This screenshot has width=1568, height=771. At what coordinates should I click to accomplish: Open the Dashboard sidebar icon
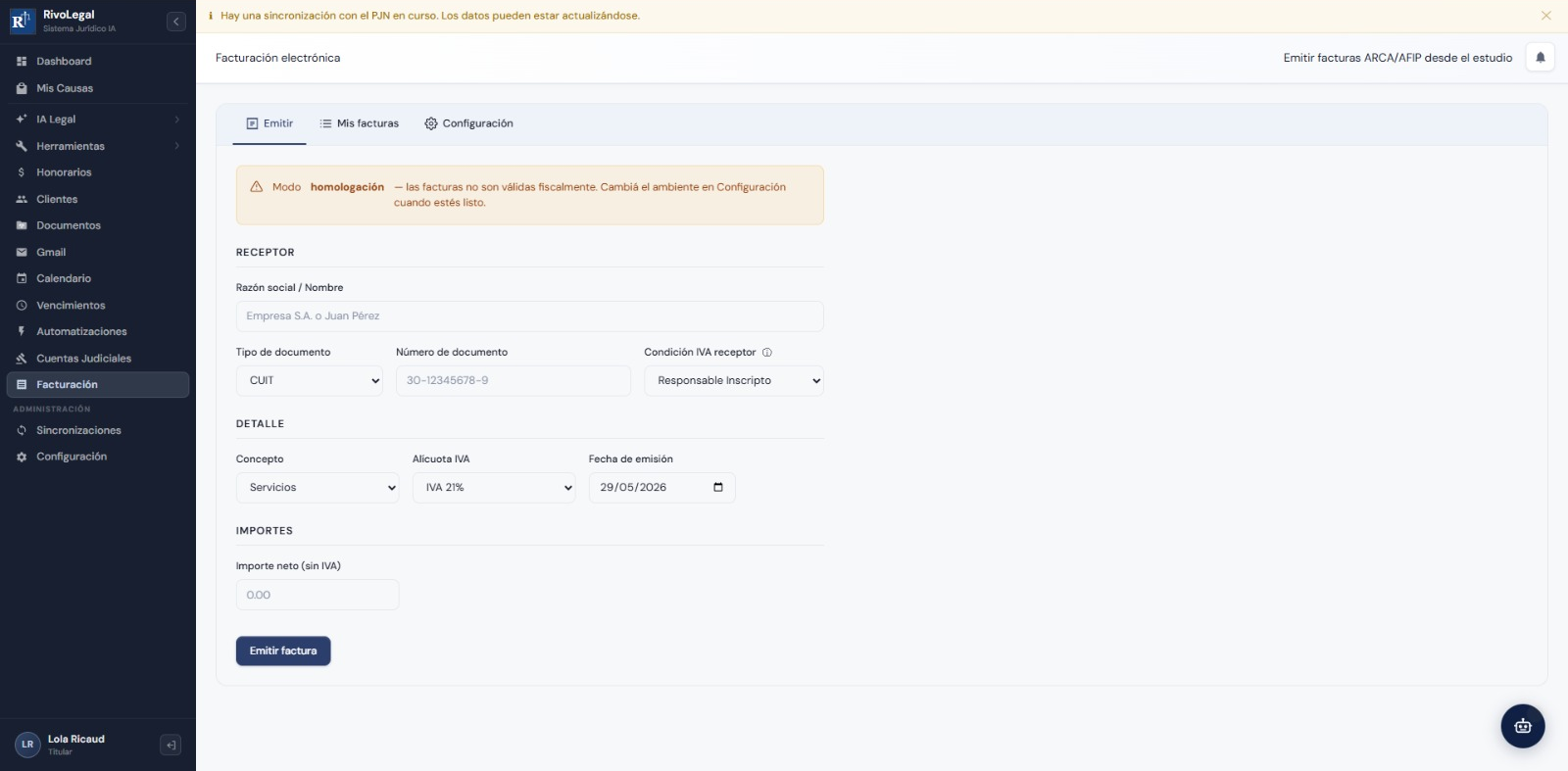(x=22, y=62)
